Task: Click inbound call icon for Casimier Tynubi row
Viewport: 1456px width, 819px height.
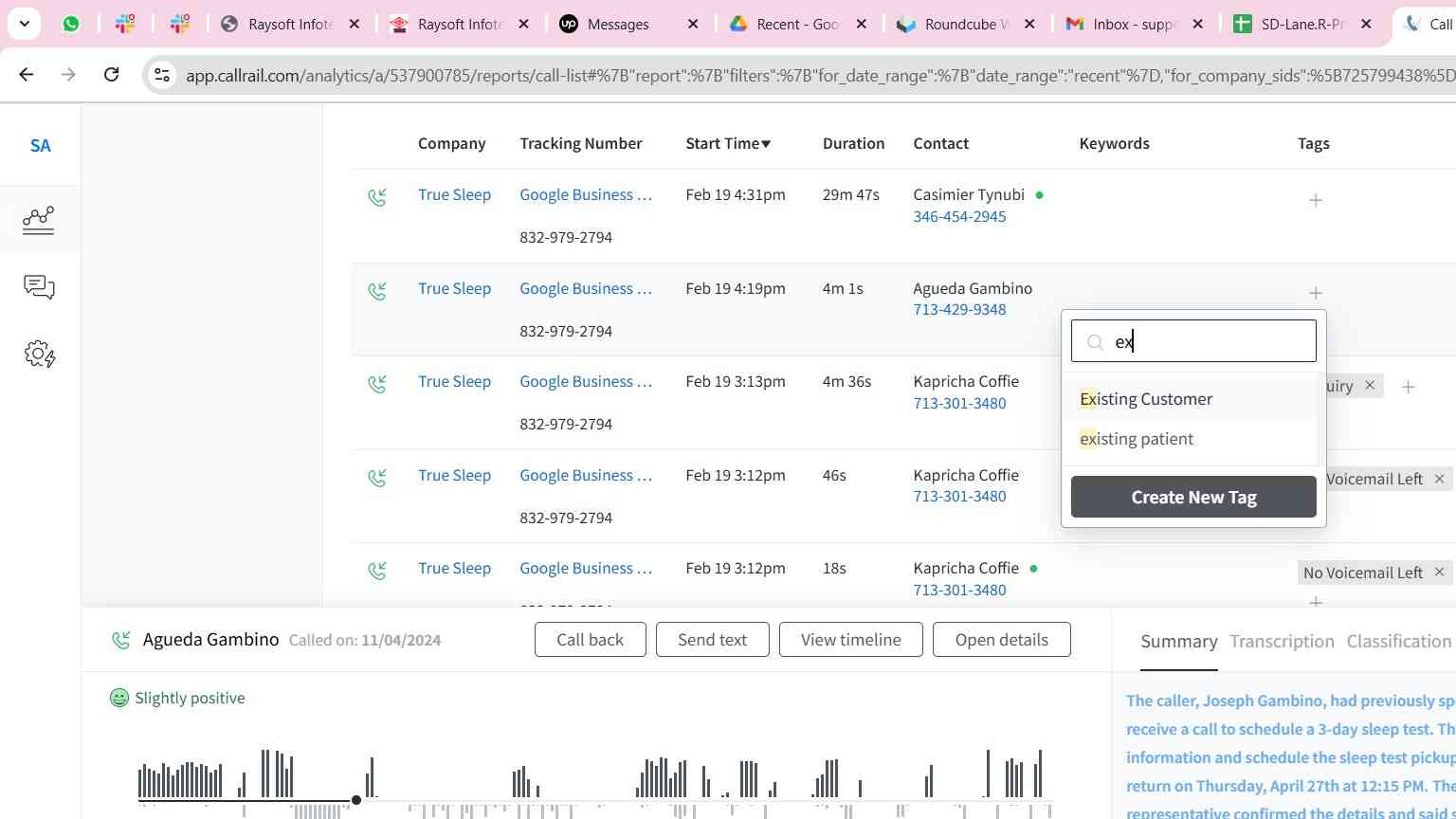Action: pyautogui.click(x=377, y=197)
